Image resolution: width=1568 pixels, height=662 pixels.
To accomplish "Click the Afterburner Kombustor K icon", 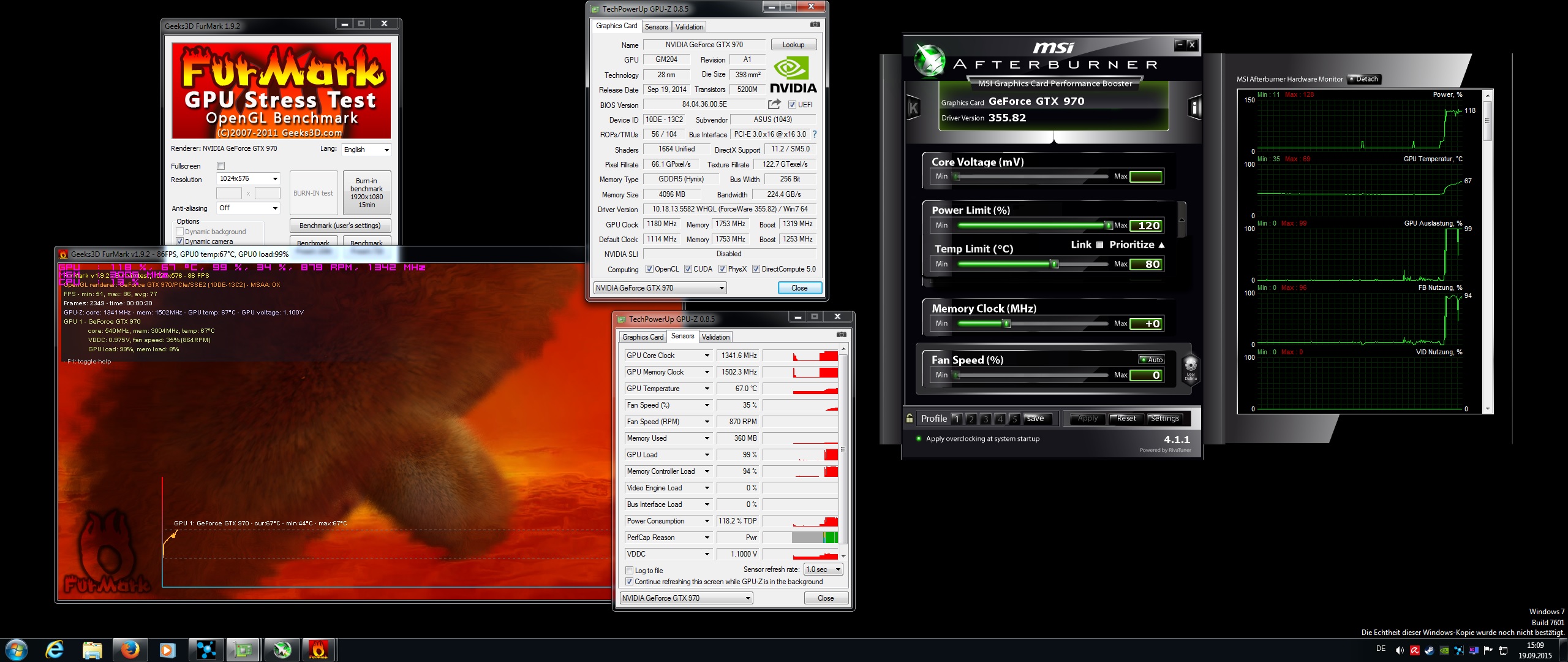I will click(913, 108).
